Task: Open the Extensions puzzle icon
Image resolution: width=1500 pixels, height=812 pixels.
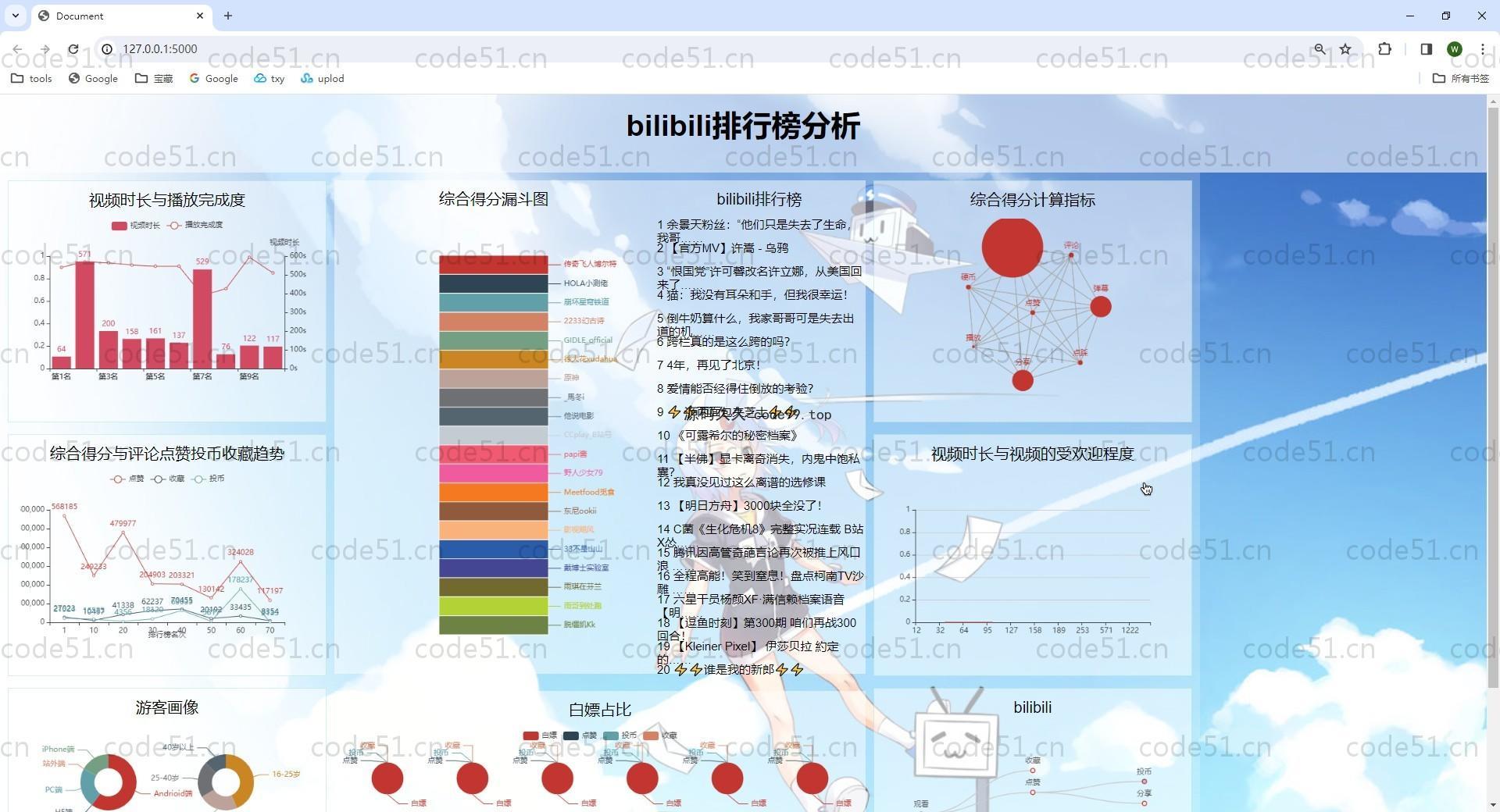Action: (1384, 48)
